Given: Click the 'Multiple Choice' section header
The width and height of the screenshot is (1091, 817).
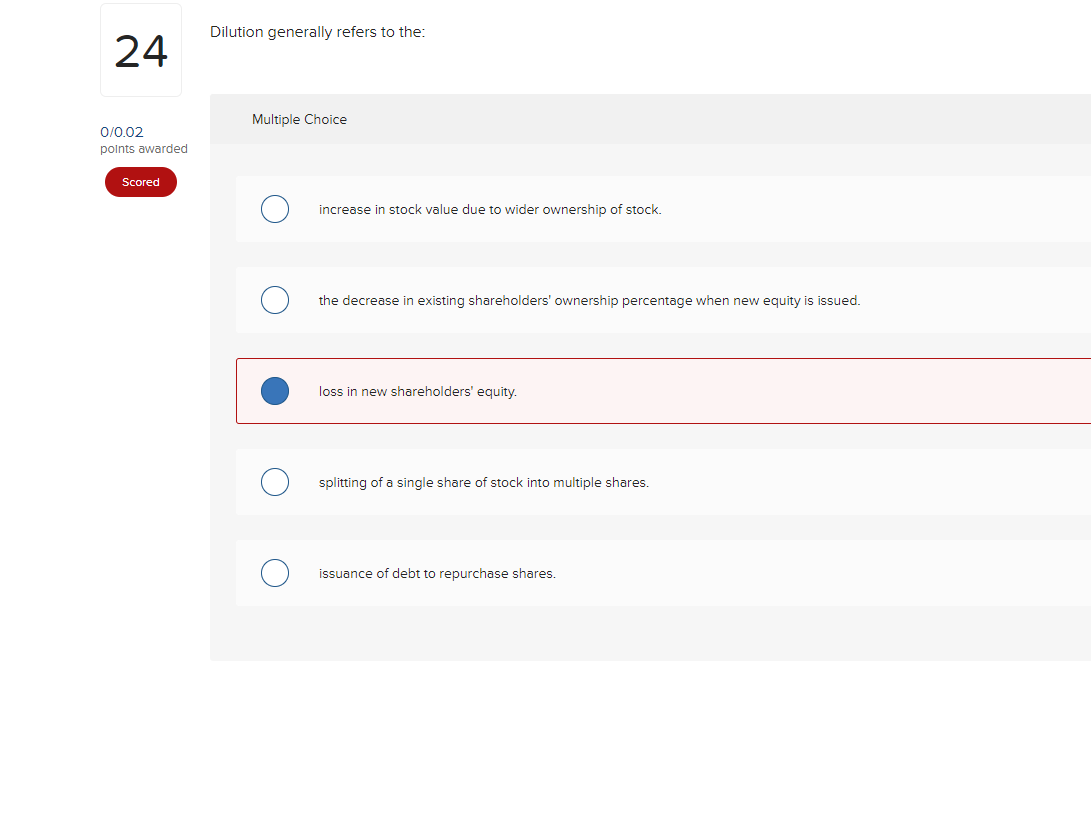Looking at the screenshot, I should coord(299,119).
